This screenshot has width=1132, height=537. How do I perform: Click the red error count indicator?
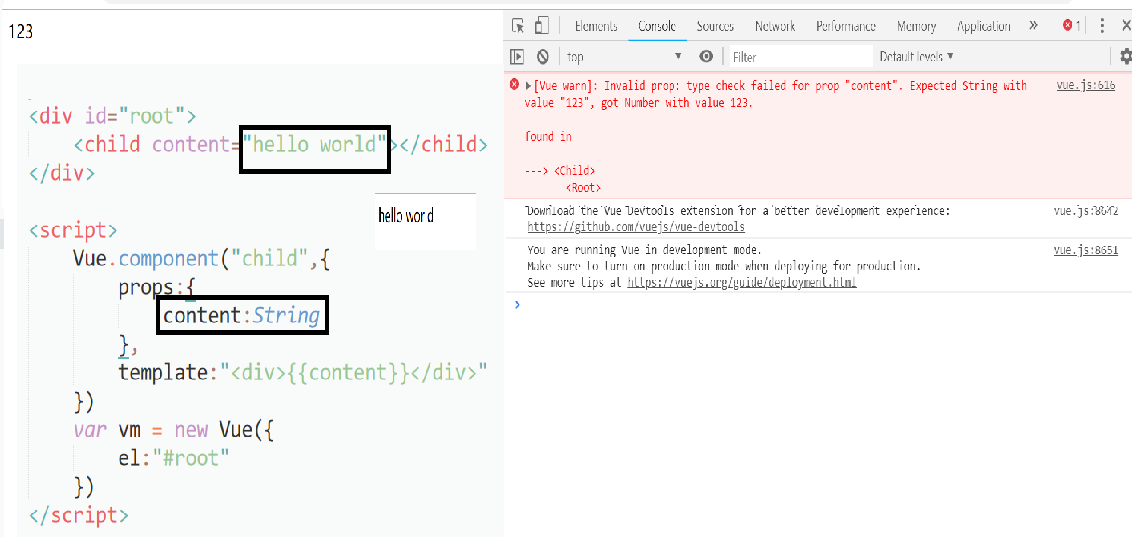coord(1071,26)
